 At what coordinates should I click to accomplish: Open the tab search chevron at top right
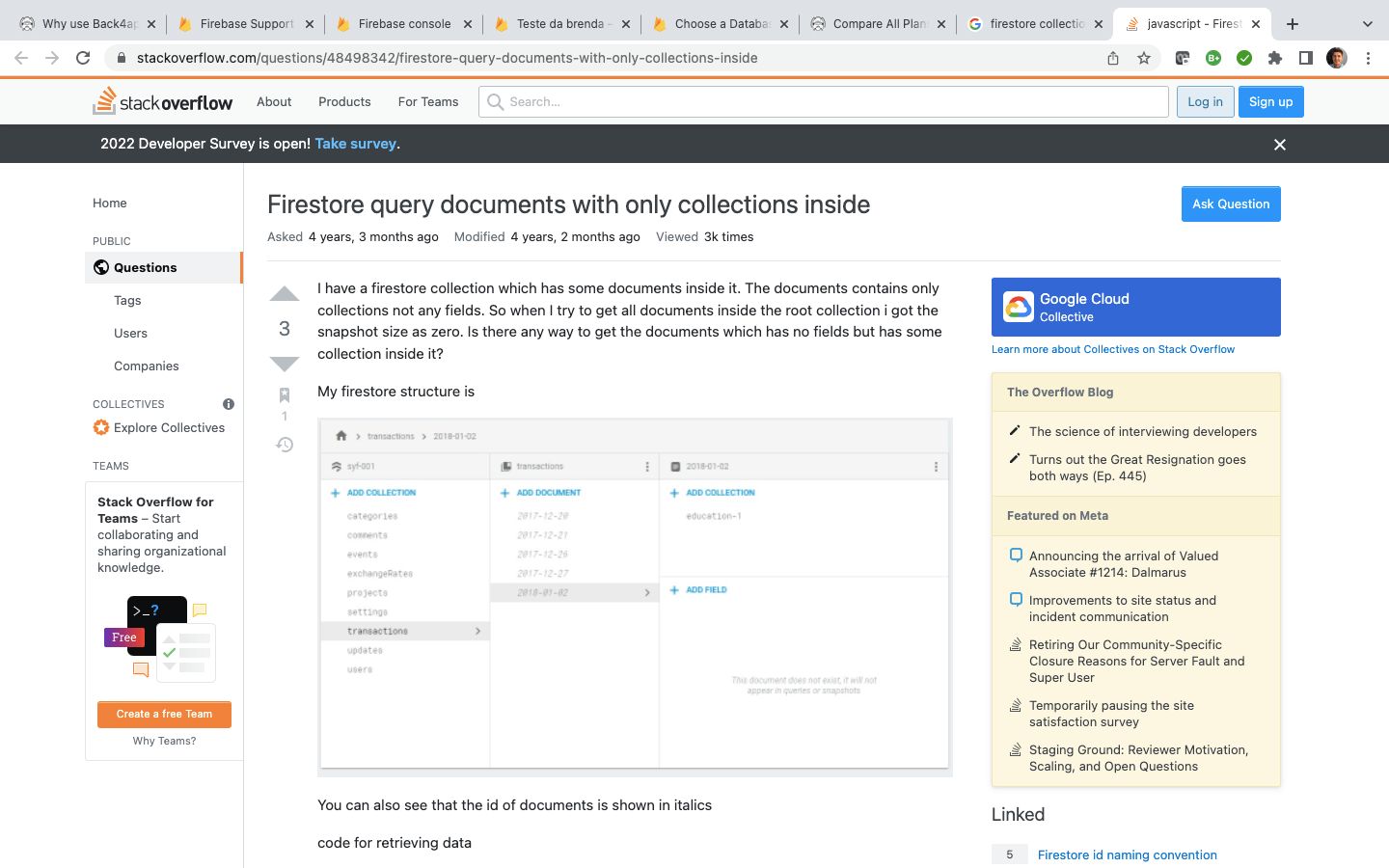1367,23
